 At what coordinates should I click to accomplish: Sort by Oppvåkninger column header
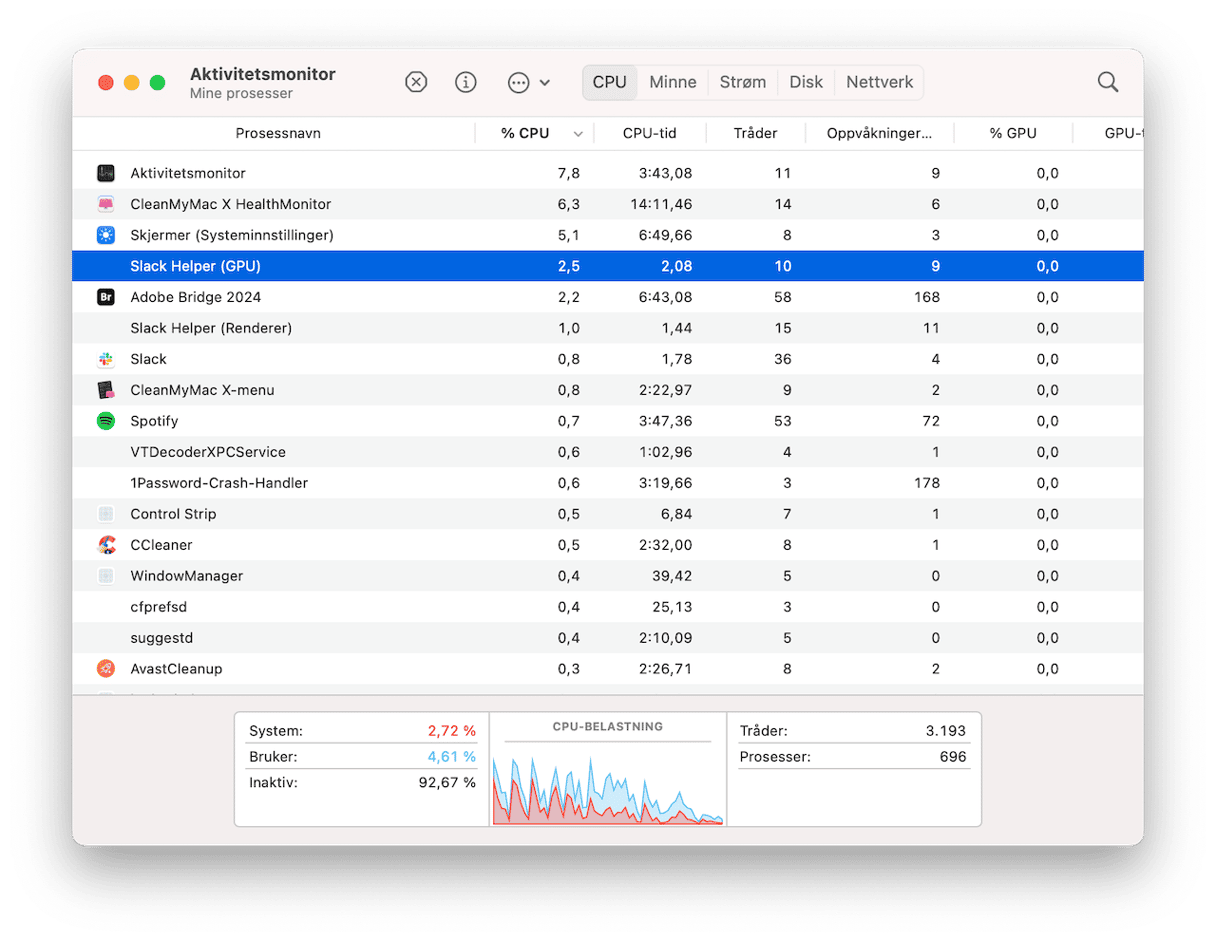(880, 133)
